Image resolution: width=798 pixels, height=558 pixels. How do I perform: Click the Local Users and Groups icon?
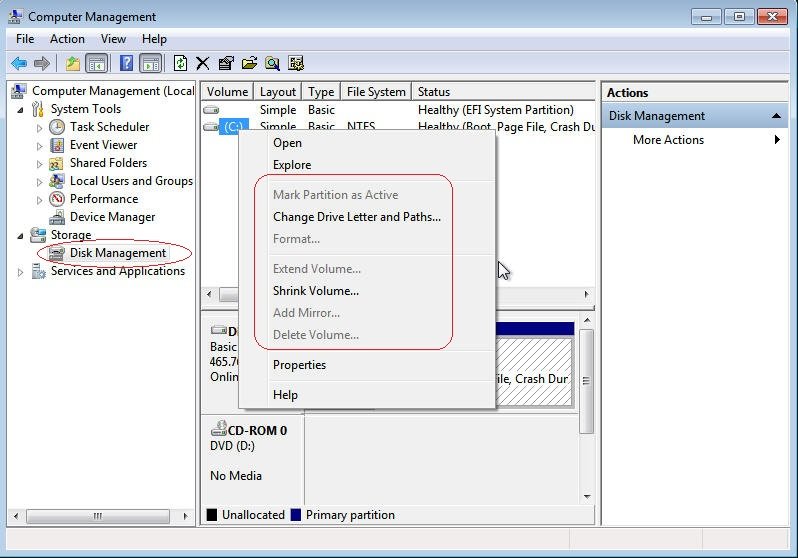[57, 181]
